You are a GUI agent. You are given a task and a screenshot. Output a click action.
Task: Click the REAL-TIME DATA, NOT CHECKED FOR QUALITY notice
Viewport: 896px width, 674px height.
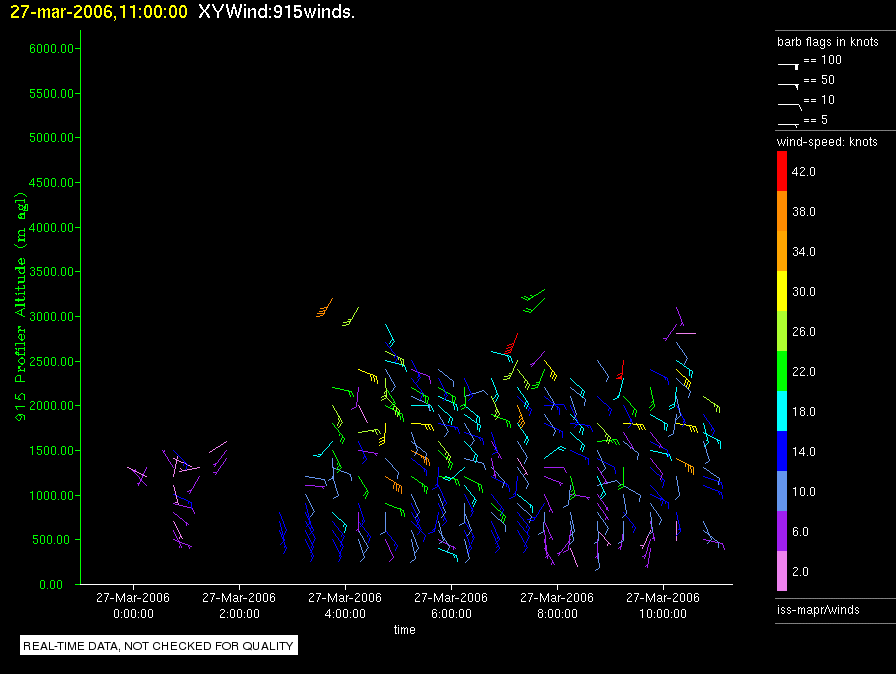(x=159, y=645)
